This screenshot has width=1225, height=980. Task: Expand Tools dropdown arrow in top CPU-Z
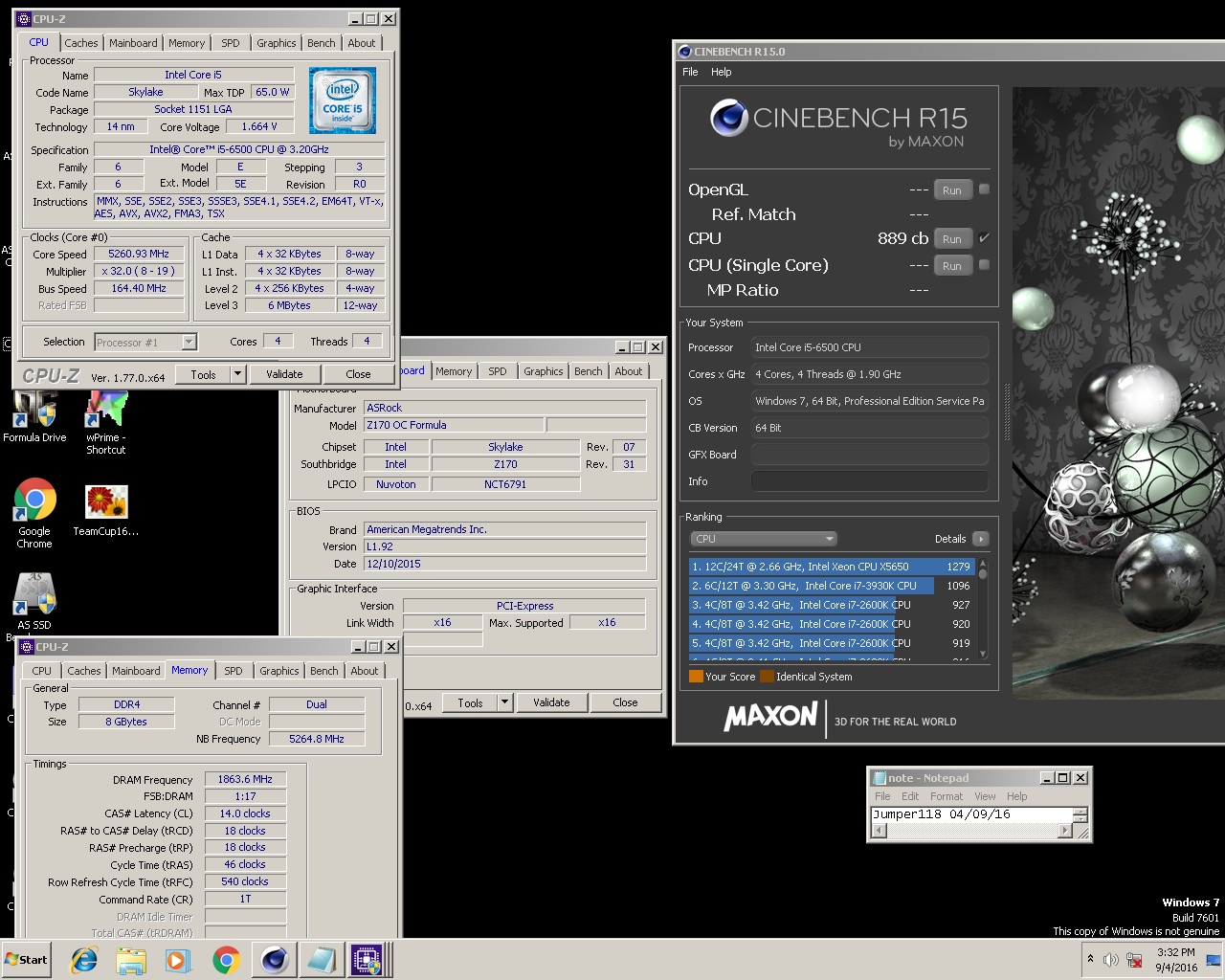click(237, 374)
